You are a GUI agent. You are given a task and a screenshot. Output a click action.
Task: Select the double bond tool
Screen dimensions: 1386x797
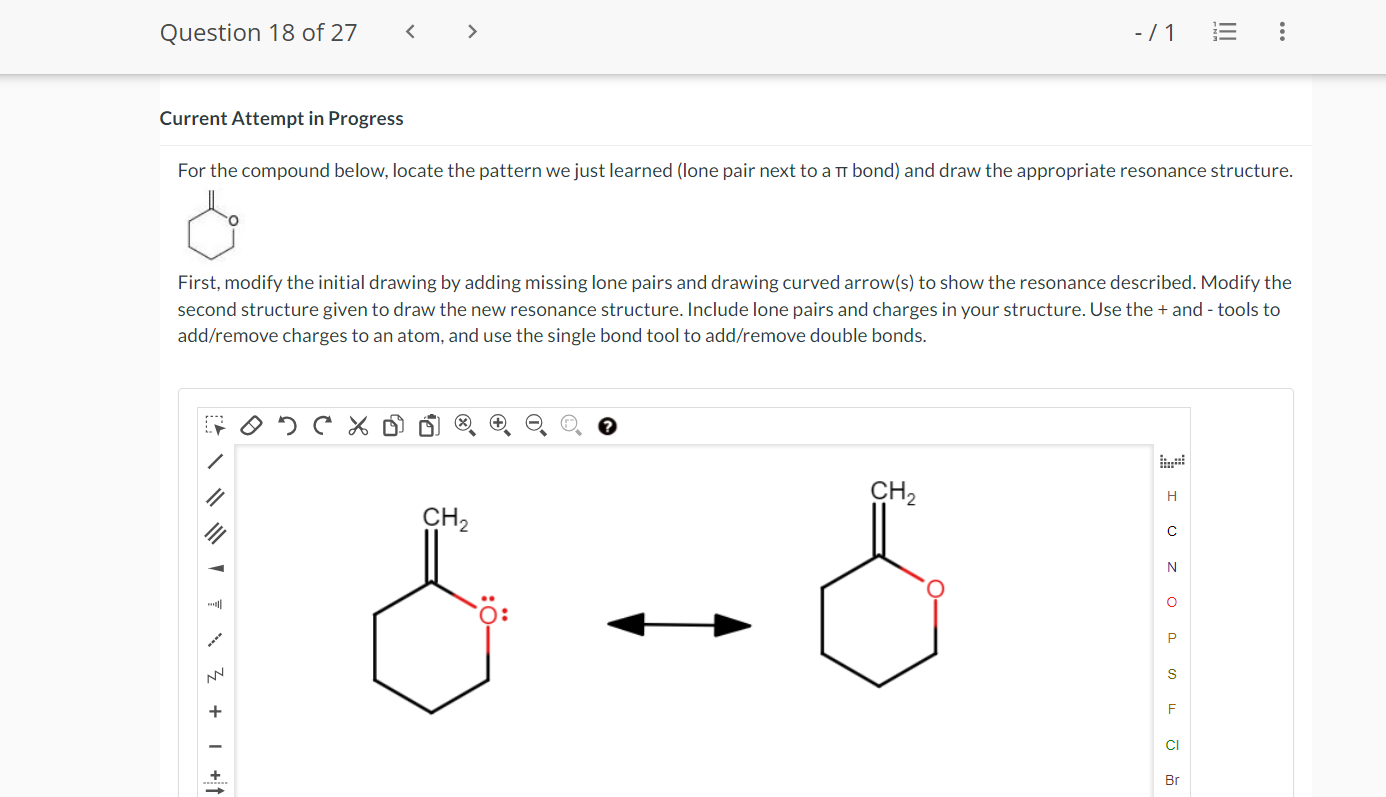(x=213, y=497)
